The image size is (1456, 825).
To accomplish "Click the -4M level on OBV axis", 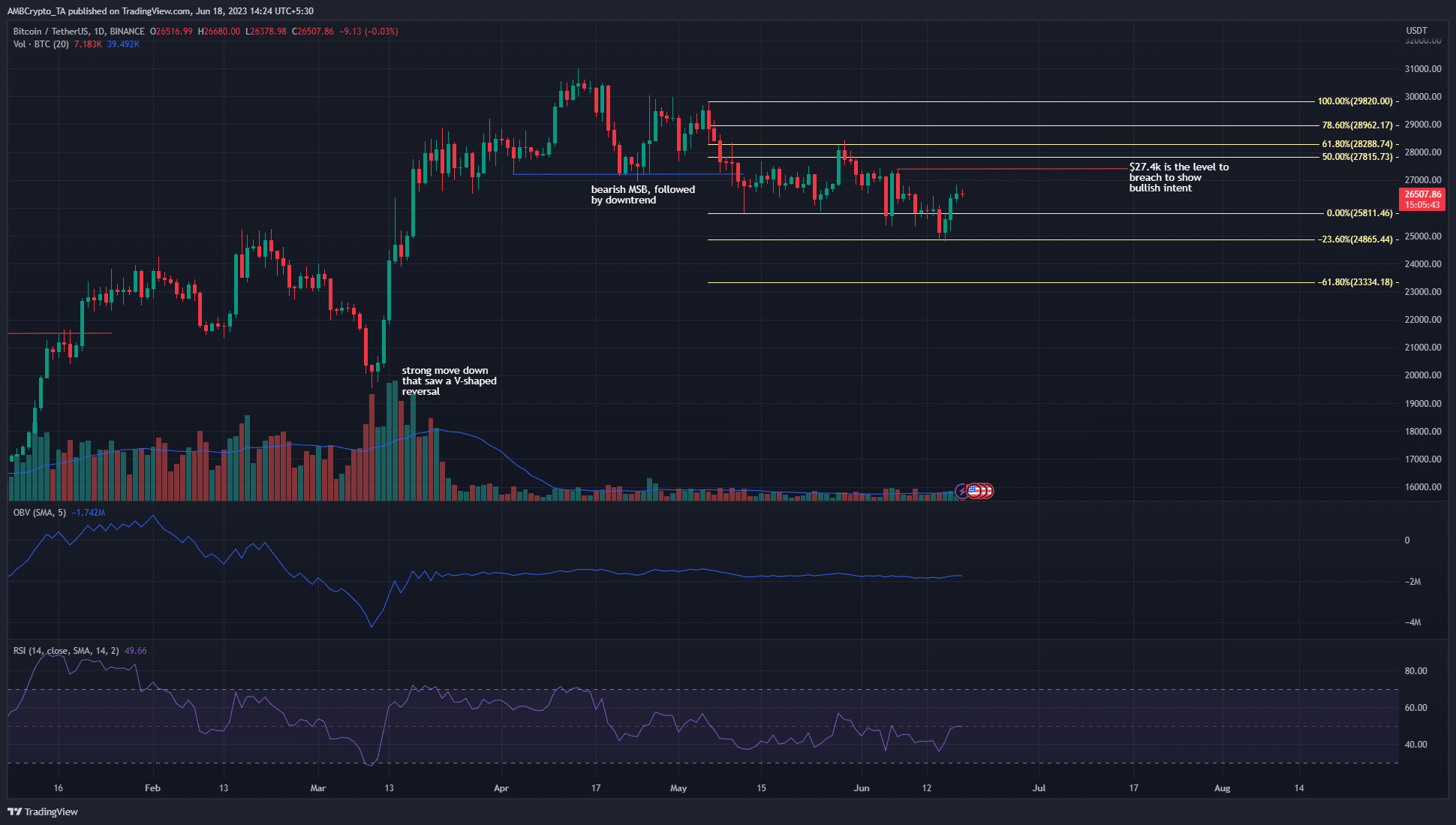I will click(1412, 622).
